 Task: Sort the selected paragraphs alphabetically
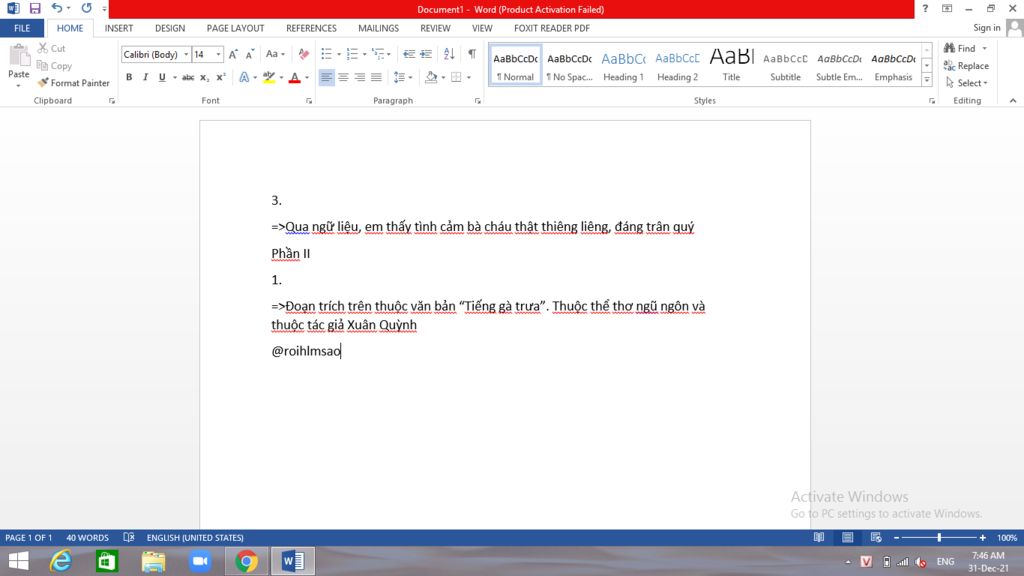(449, 54)
